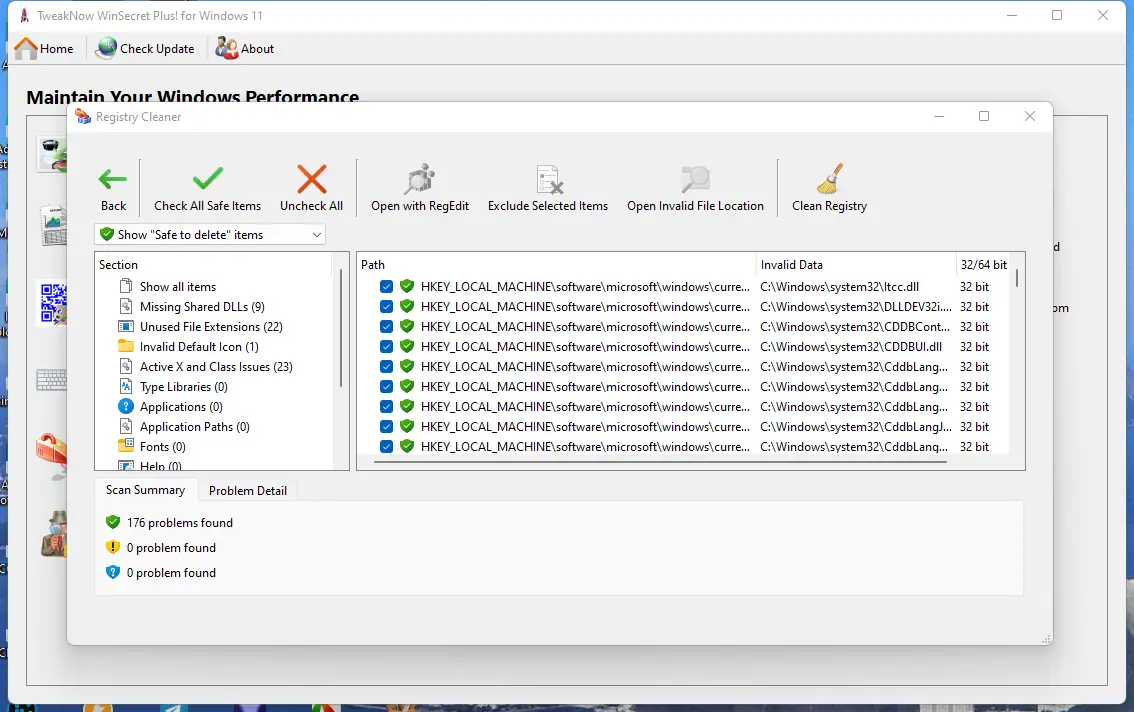Click the Missing Shared DLLs section icon
The image size is (1134, 712).
(126, 306)
